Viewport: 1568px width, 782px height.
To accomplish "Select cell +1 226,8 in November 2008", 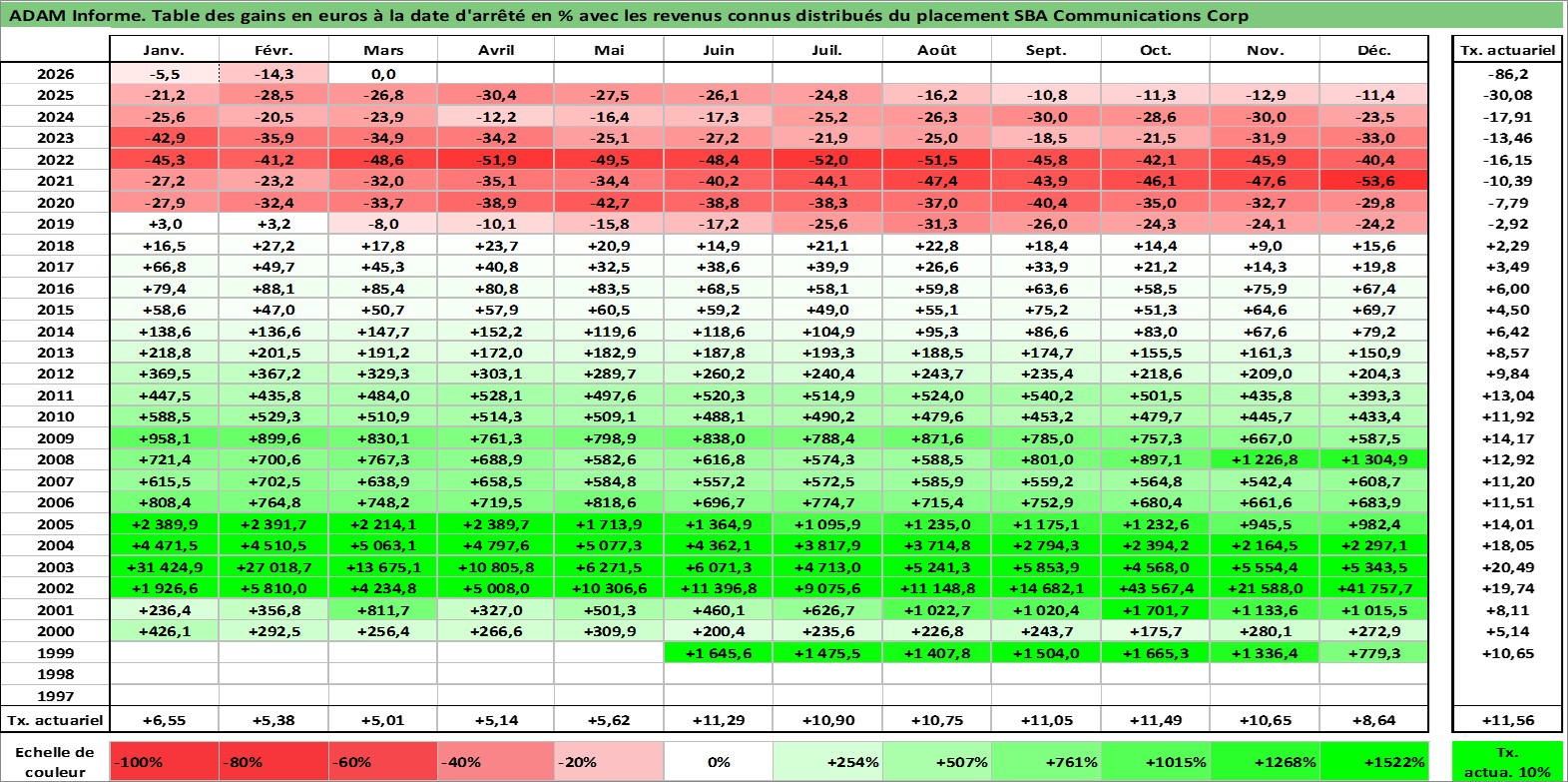I will (x=1265, y=459).
